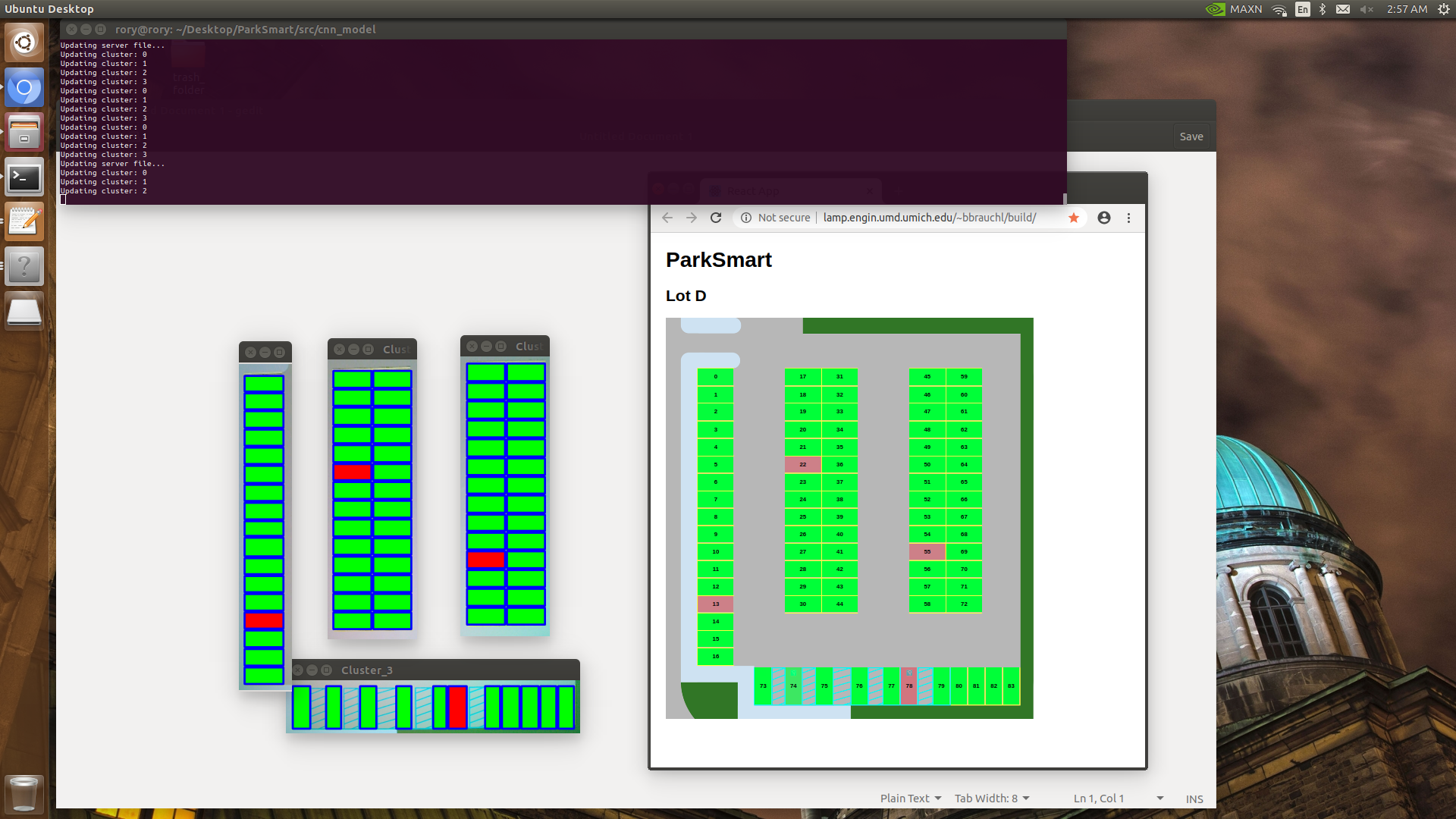Click parking spot 45 on Lot D map
This screenshot has height=819, width=1456.
tap(927, 376)
